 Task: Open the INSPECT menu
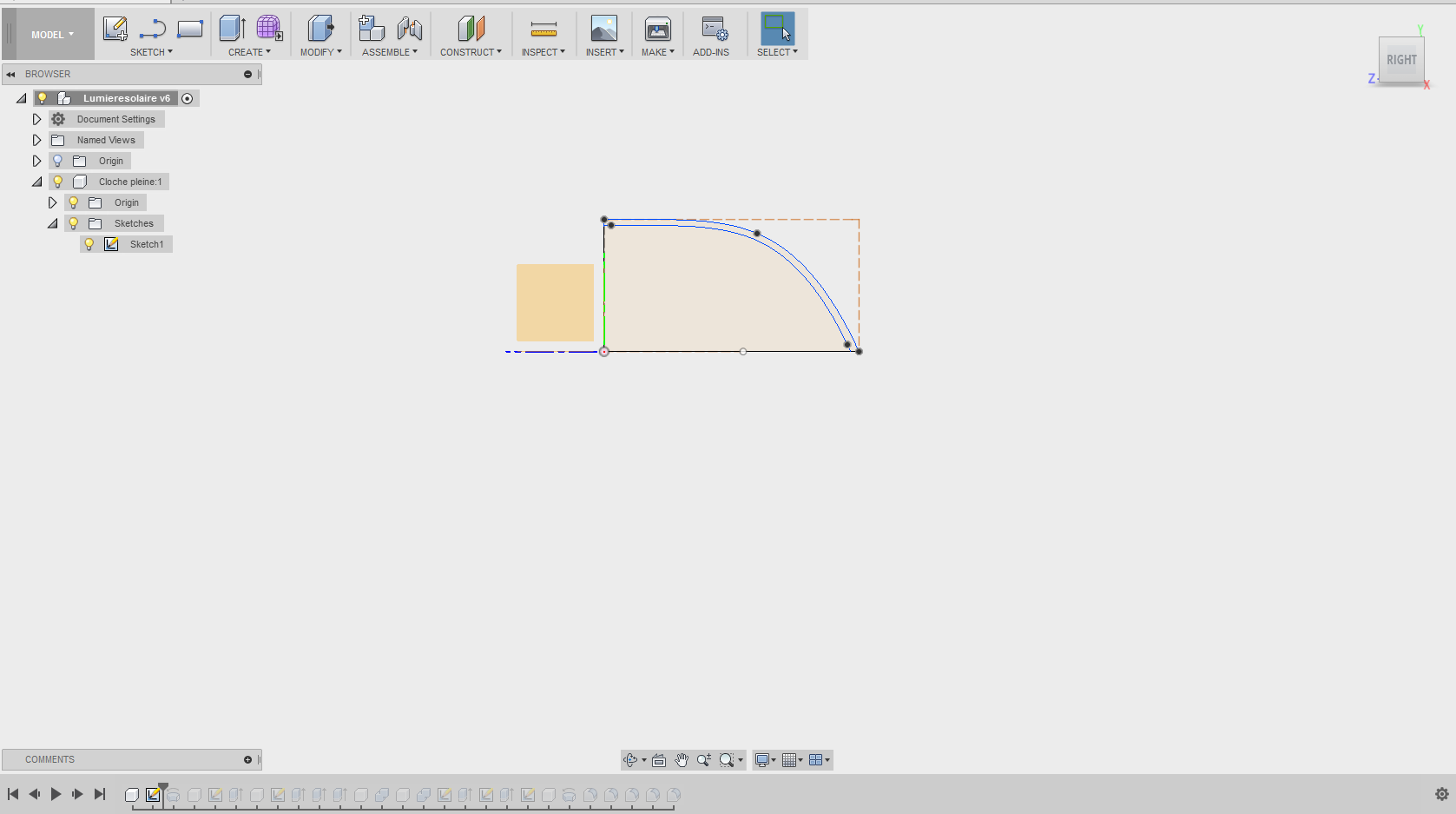(x=543, y=52)
